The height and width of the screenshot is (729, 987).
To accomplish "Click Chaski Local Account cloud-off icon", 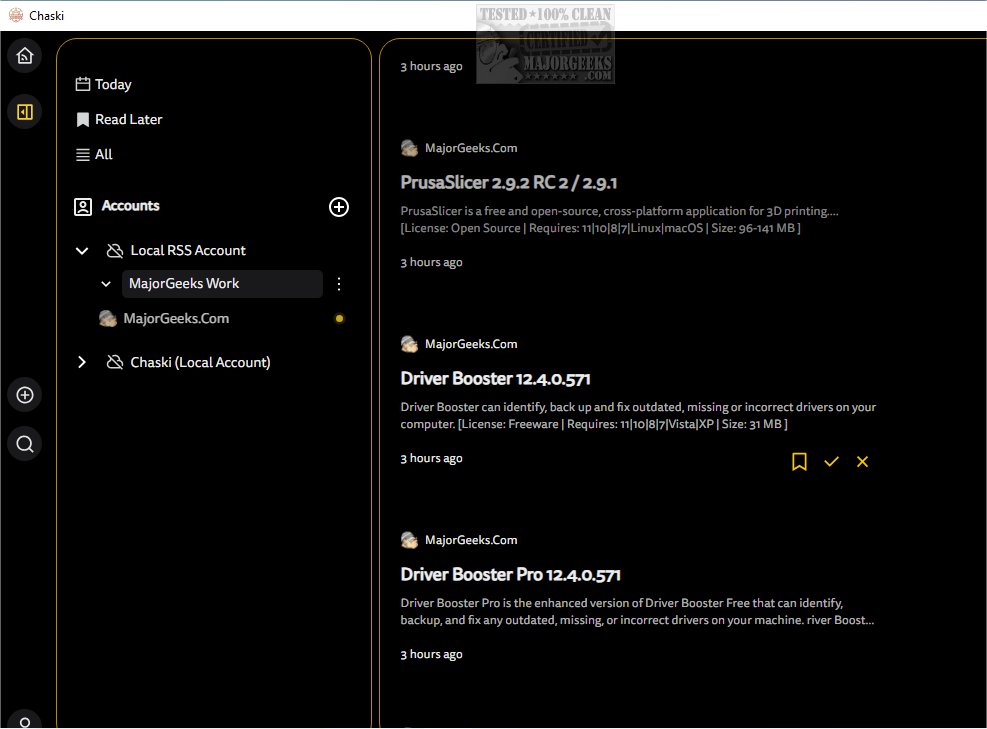I will click(x=115, y=362).
